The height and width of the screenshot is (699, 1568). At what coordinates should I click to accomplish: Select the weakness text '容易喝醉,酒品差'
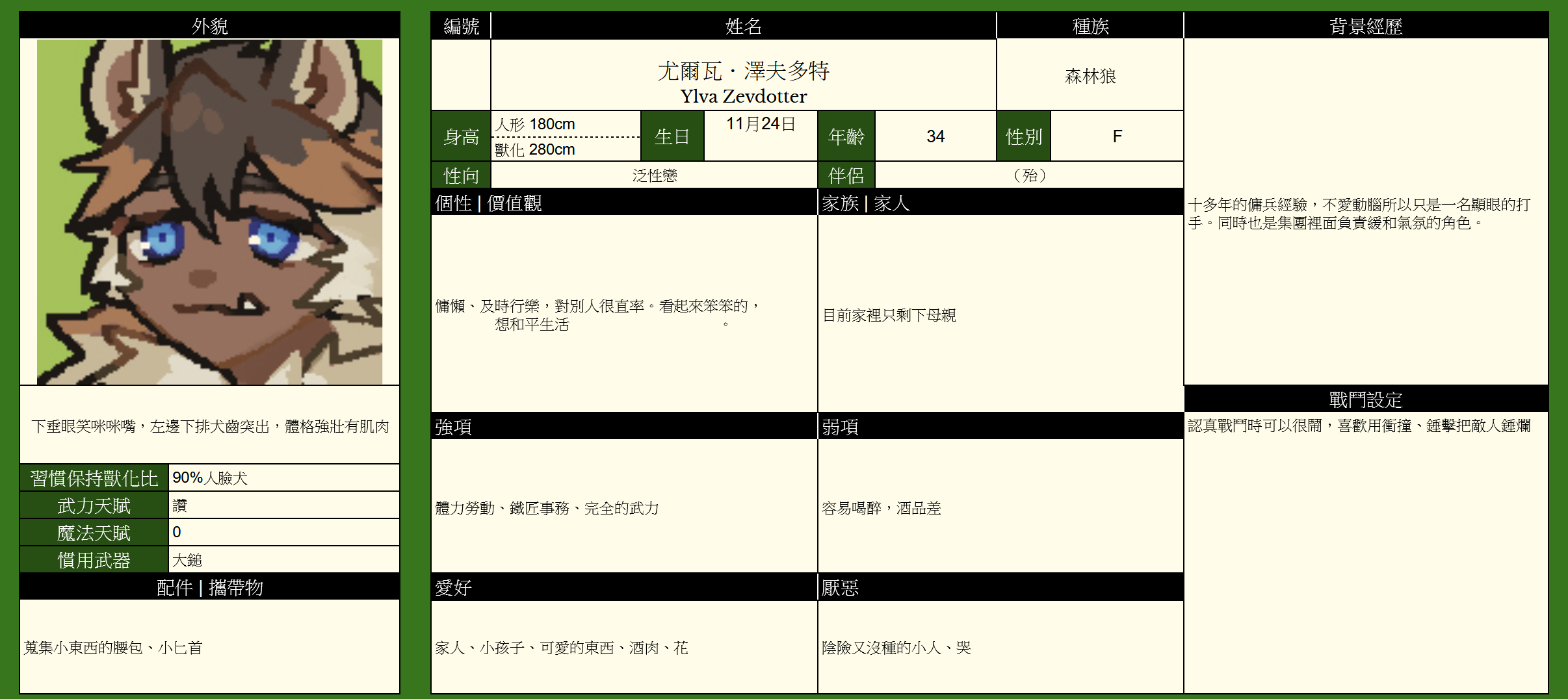(881, 508)
